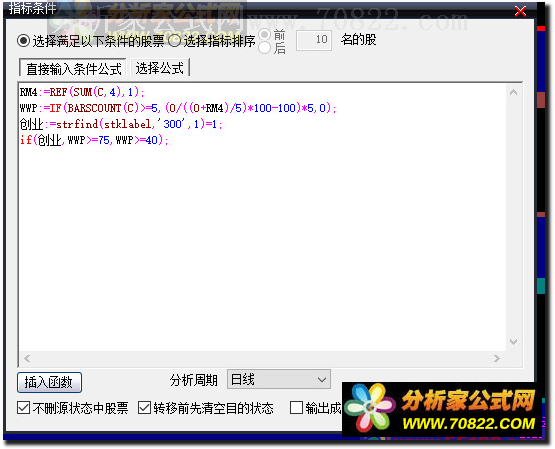Click the editor's scroll down arrow
555x449 pixels.
513,342
